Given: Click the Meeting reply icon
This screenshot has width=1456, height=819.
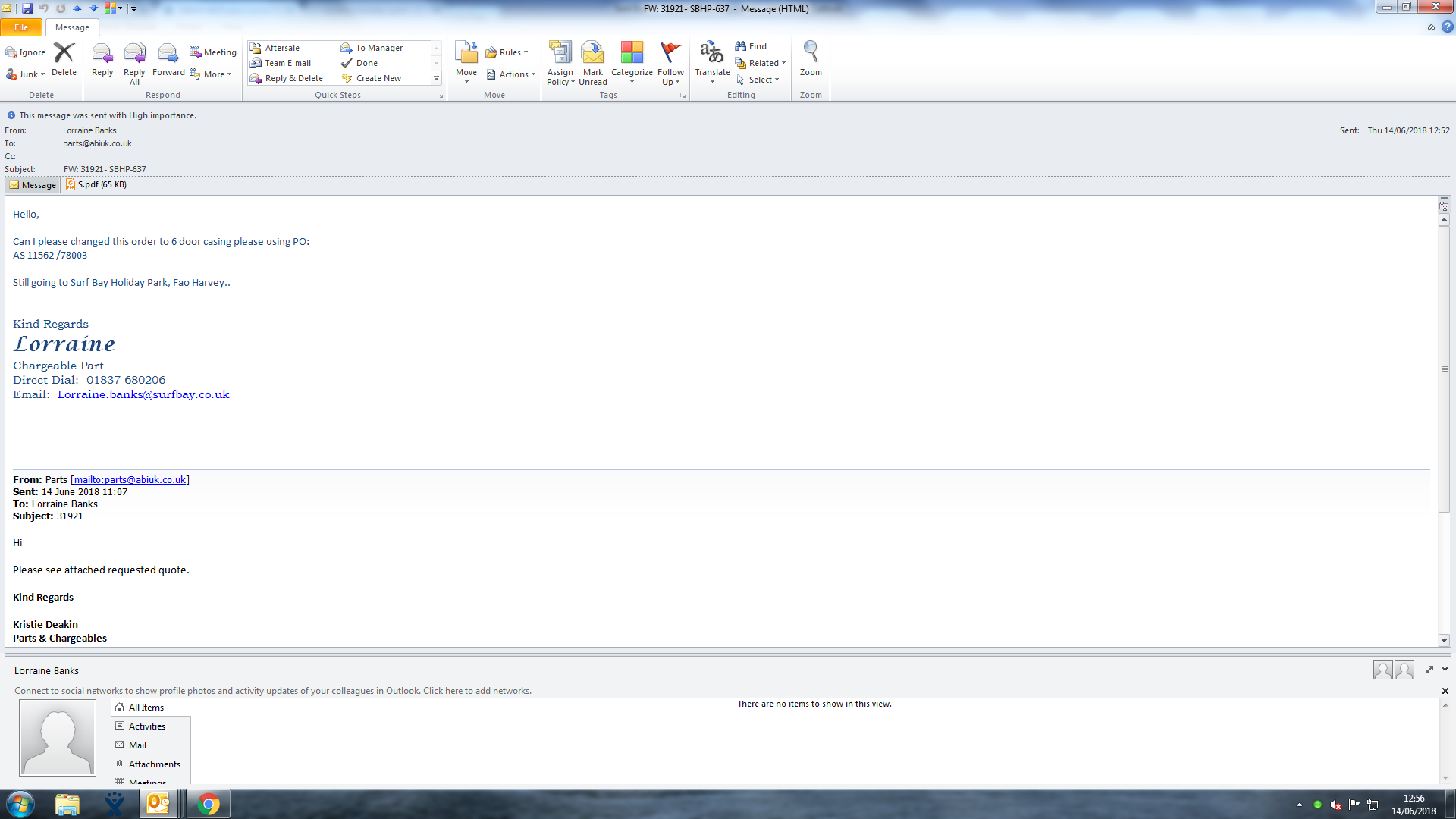Looking at the screenshot, I should (212, 52).
